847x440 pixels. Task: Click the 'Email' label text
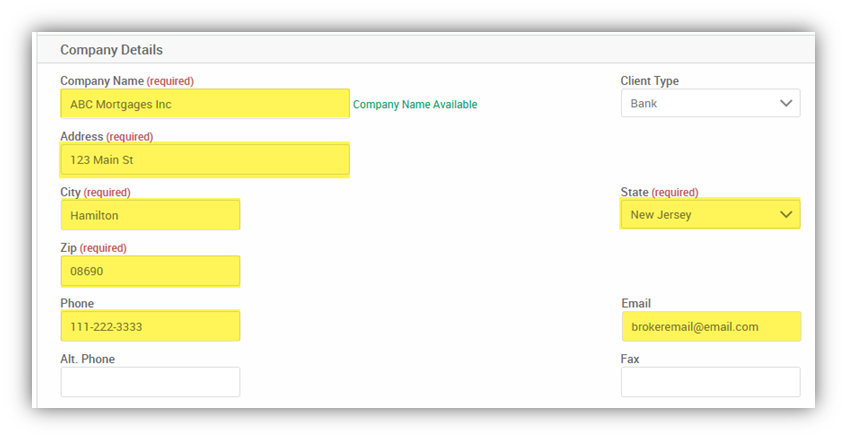point(636,303)
